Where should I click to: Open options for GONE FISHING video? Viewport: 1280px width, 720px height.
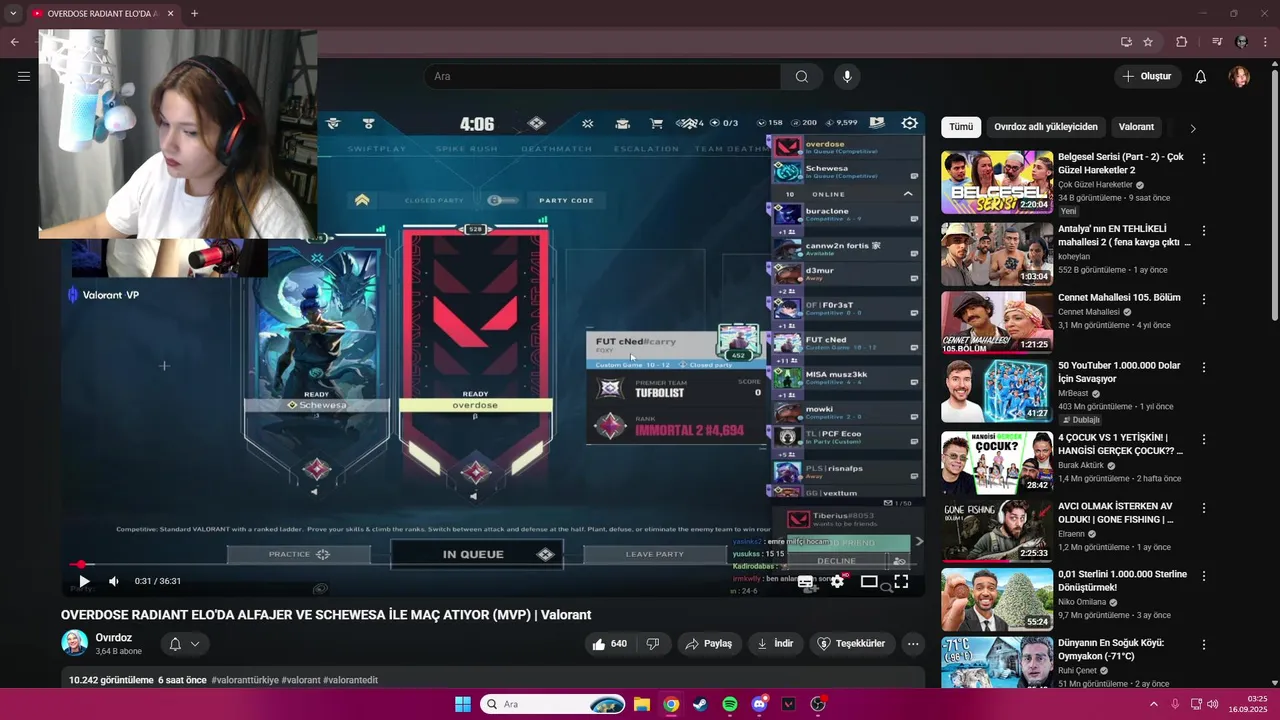point(1204,507)
